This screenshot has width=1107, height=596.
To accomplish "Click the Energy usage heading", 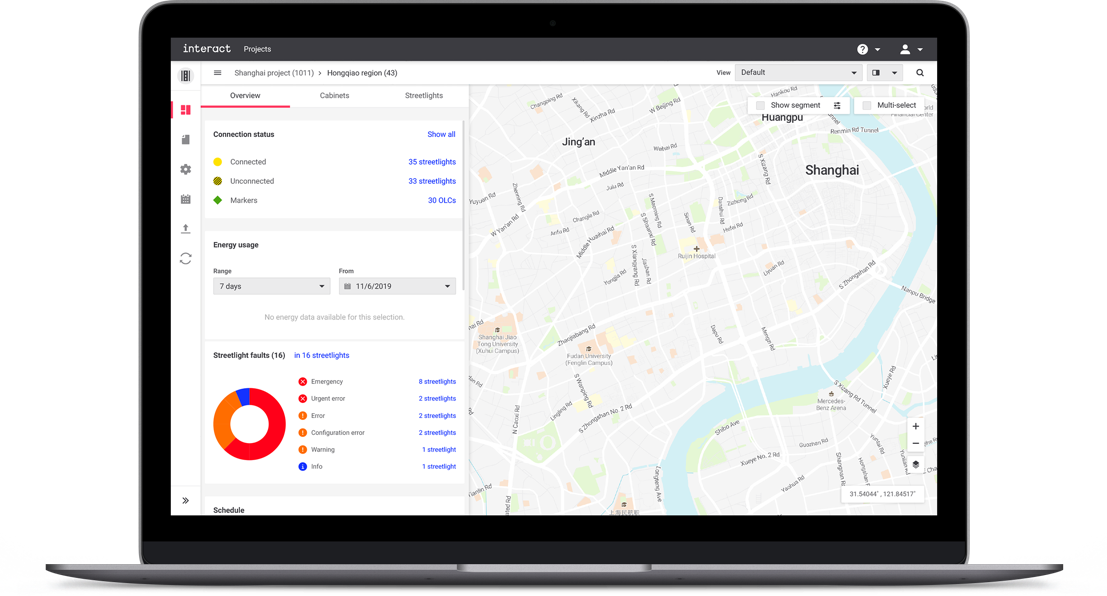I will 236,245.
